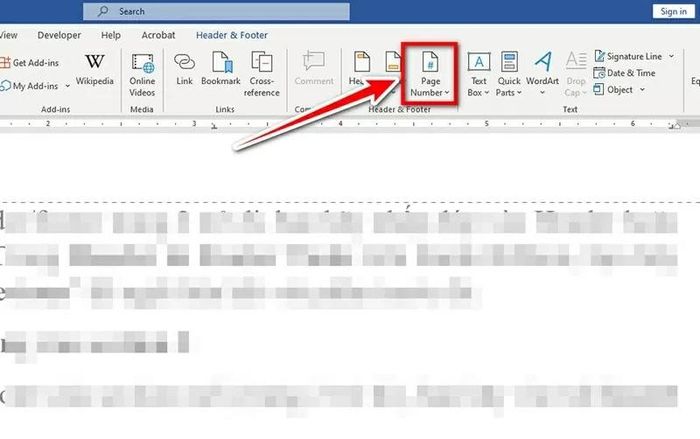Click into the Search box
The image size is (700, 439).
[216, 11]
